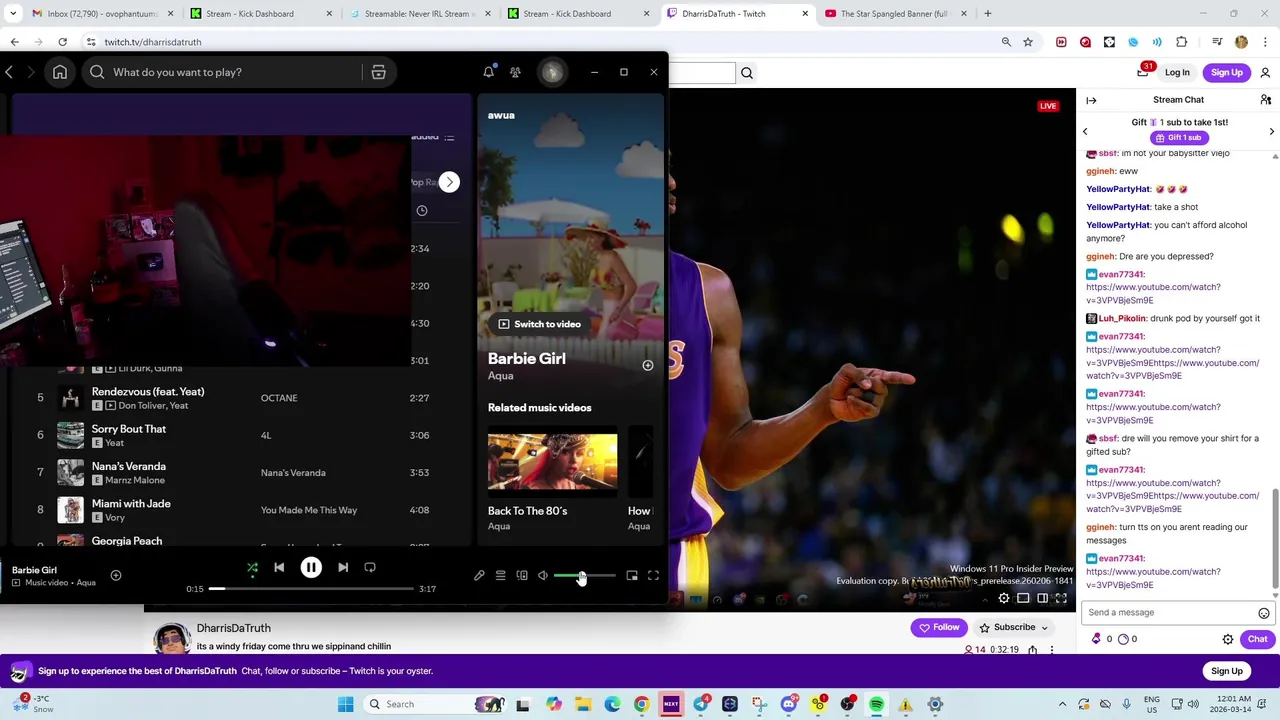Click Twitch Log In button

(x=1177, y=72)
